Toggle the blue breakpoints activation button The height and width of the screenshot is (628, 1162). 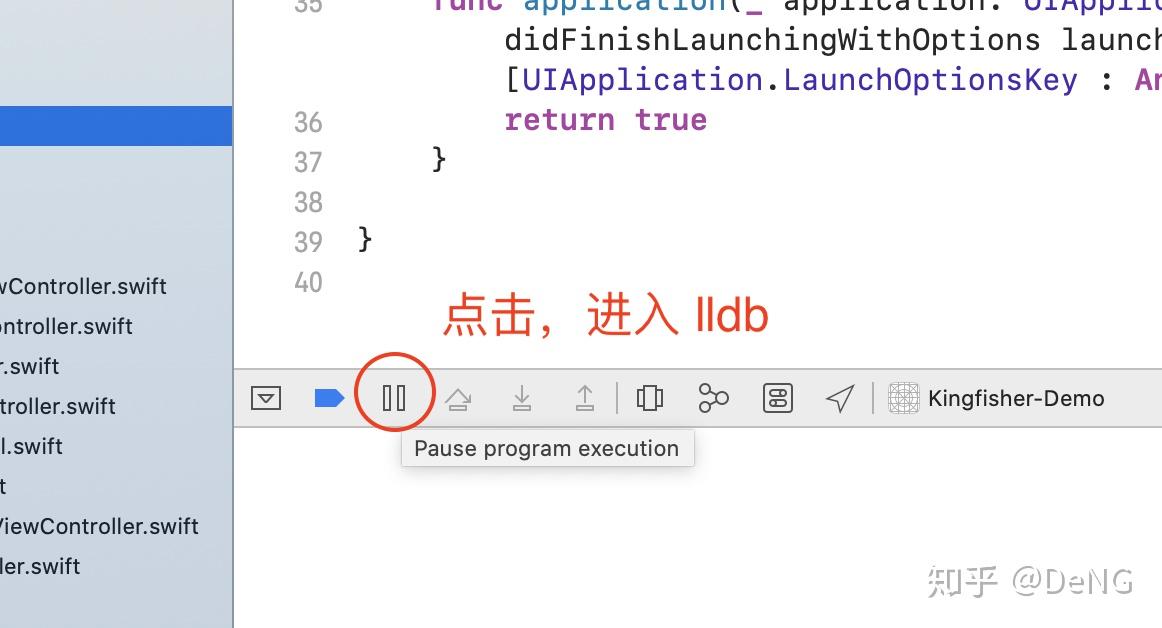(x=329, y=398)
